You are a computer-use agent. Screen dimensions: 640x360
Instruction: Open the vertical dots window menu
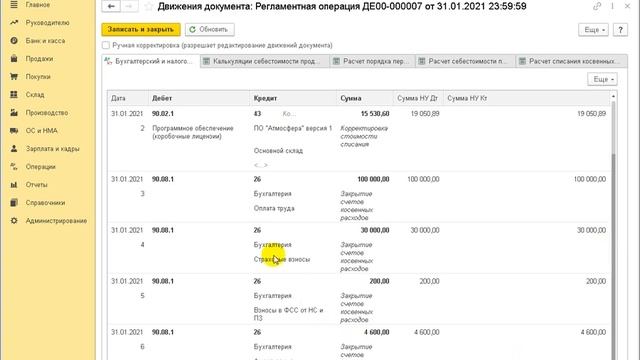tap(612, 6)
